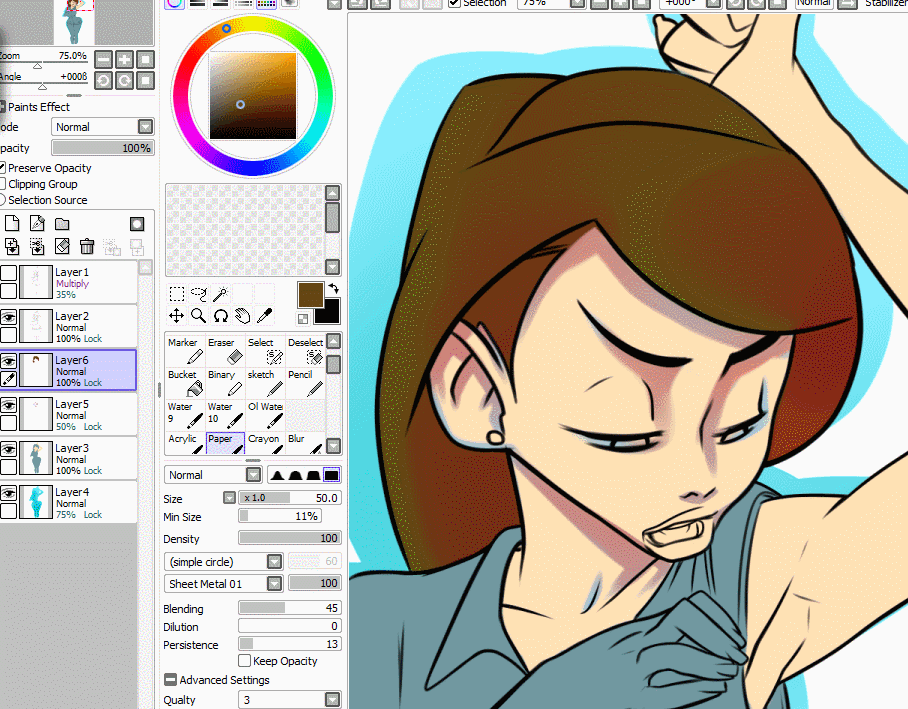The width and height of the screenshot is (908, 709).
Task: Hide Layer2 using its eye icon
Action: pyautogui.click(x=8, y=317)
